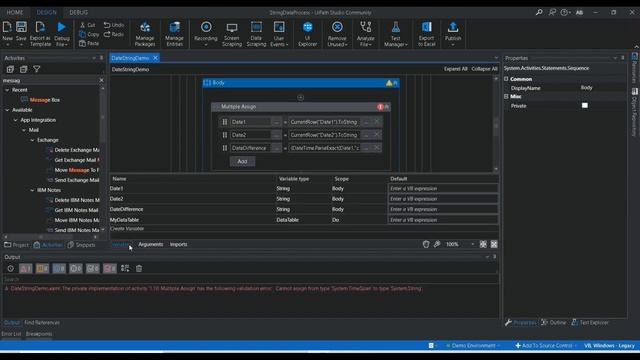Collapse the App Integration tree node
The image size is (640, 360).
tap(16, 120)
